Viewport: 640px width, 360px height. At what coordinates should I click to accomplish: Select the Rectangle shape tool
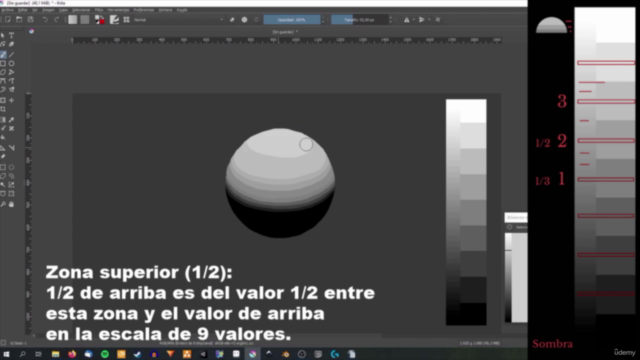click(3, 63)
